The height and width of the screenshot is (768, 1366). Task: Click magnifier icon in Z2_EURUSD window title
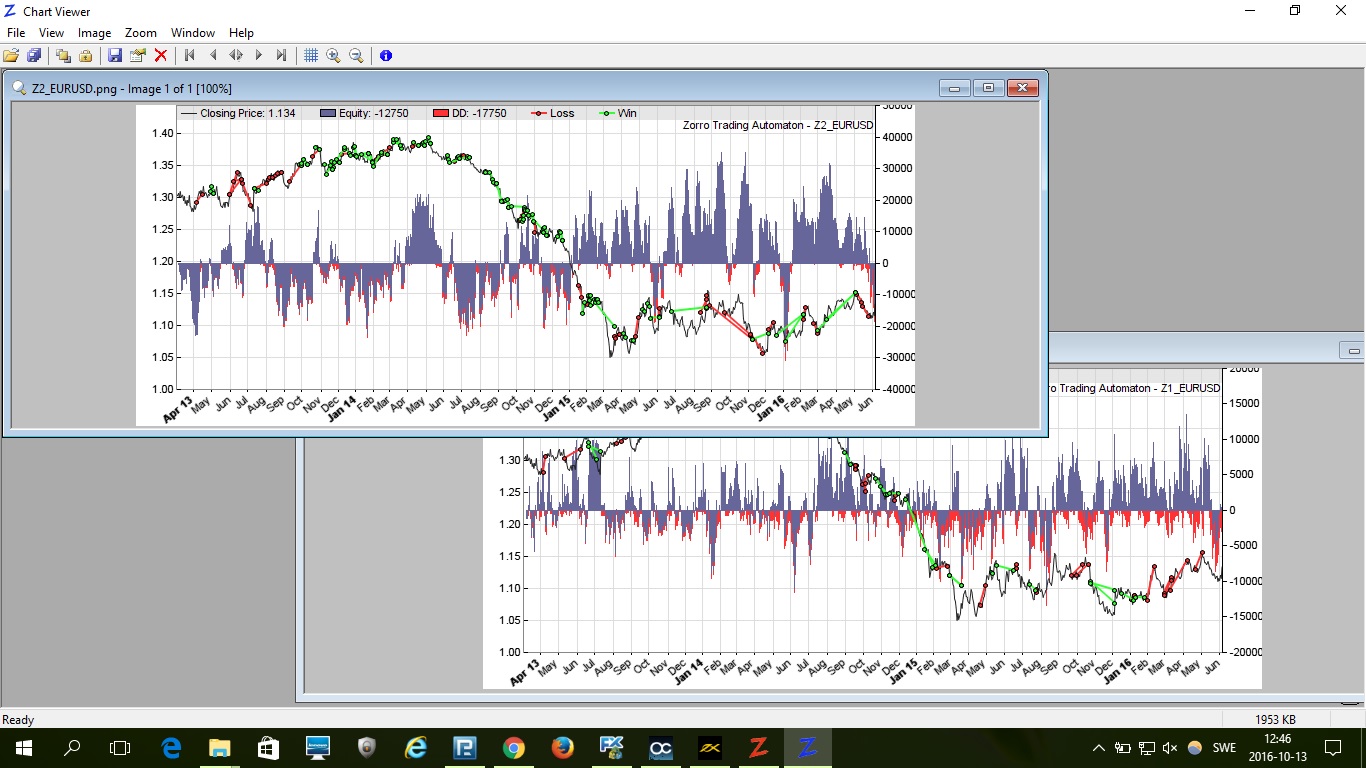(x=20, y=88)
